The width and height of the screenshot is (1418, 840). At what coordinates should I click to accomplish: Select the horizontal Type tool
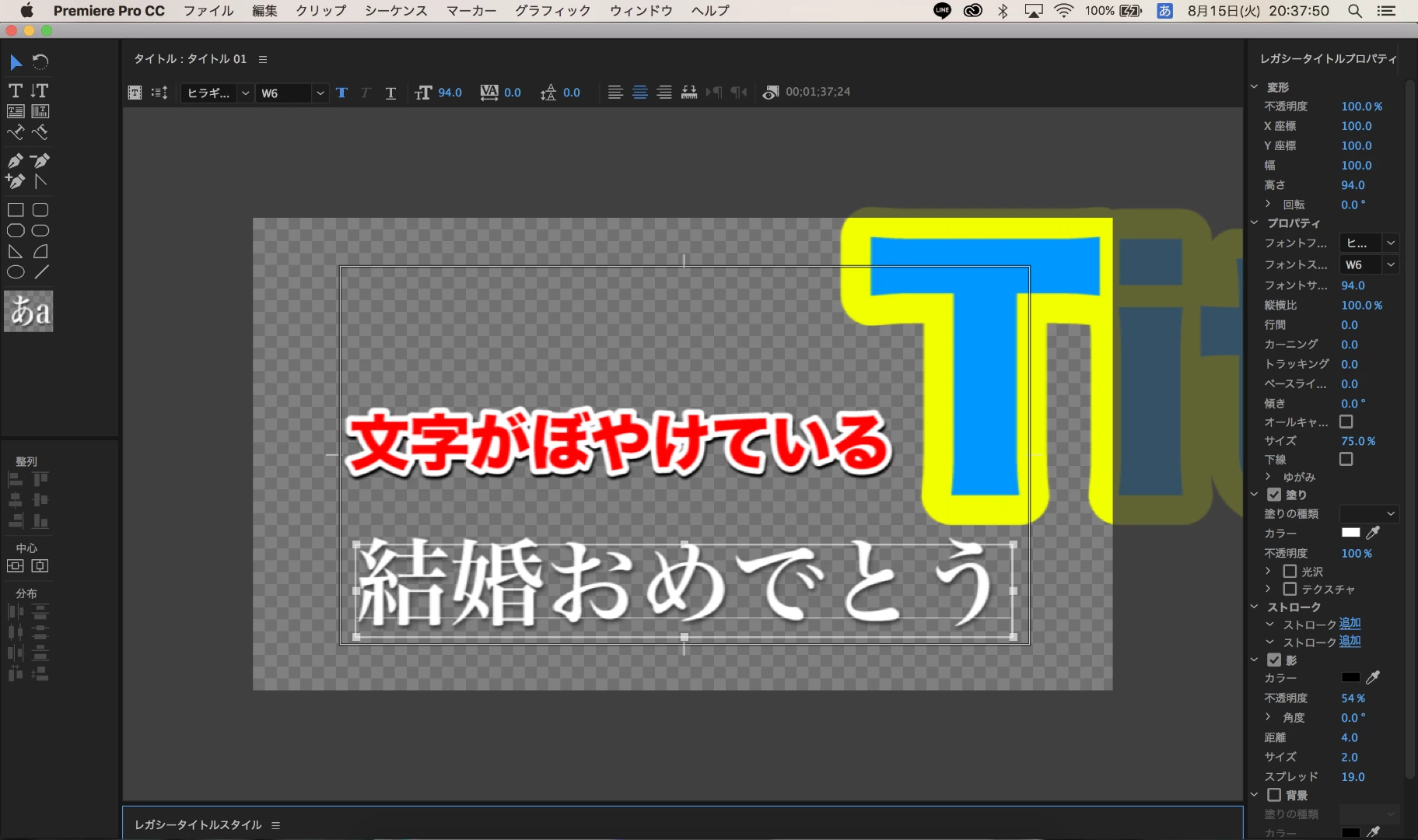click(x=16, y=91)
